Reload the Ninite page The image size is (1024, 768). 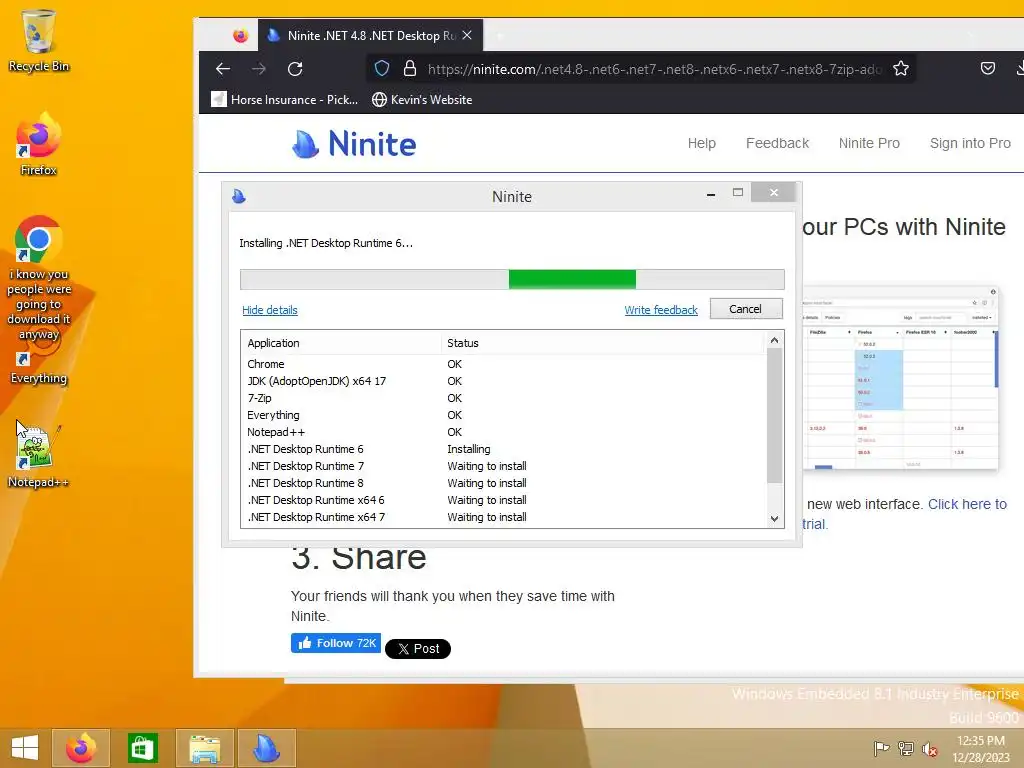click(x=295, y=69)
